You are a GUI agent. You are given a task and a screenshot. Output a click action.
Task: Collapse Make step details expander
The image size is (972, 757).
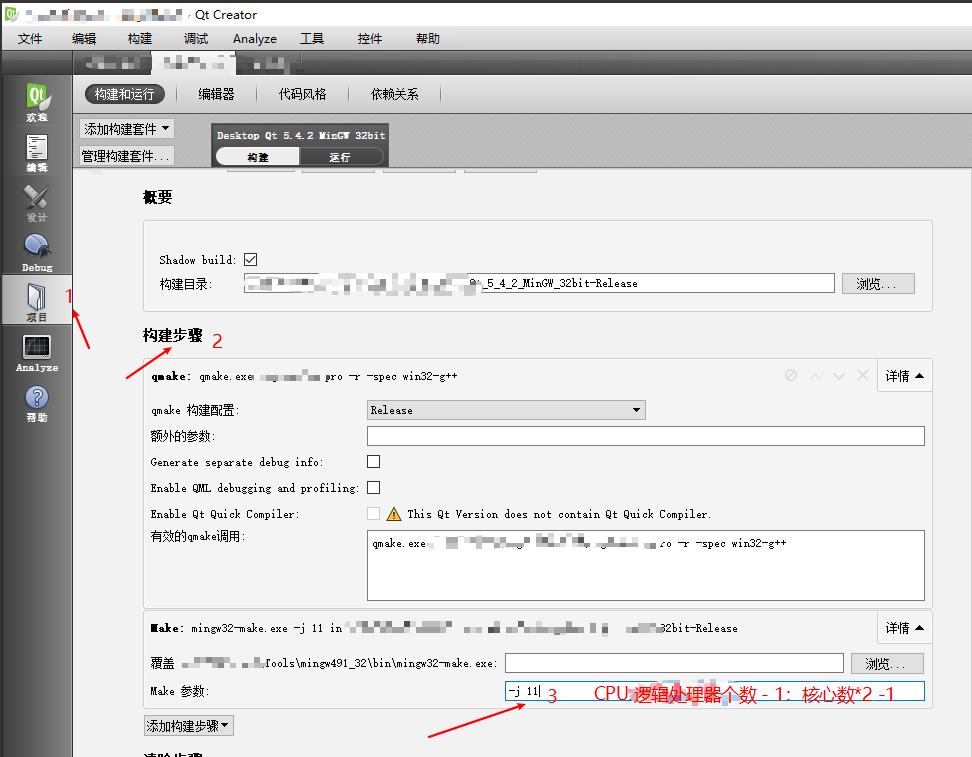904,628
